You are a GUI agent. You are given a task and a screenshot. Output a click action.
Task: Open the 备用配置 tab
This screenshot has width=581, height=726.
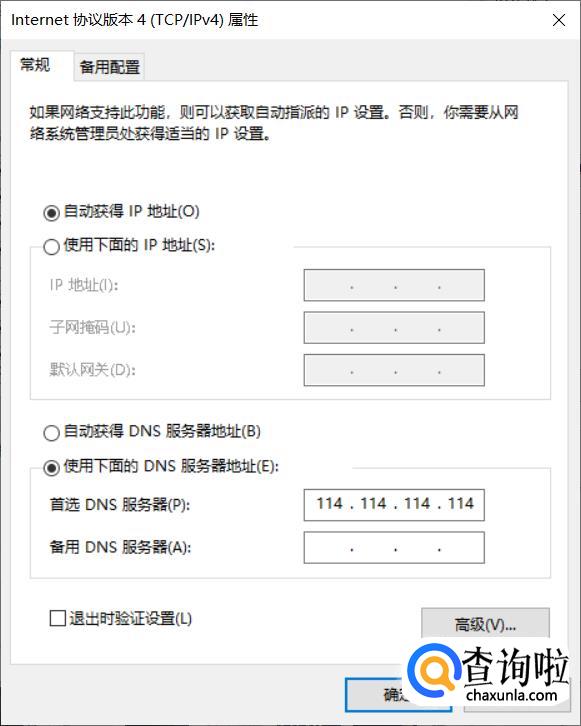110,67
